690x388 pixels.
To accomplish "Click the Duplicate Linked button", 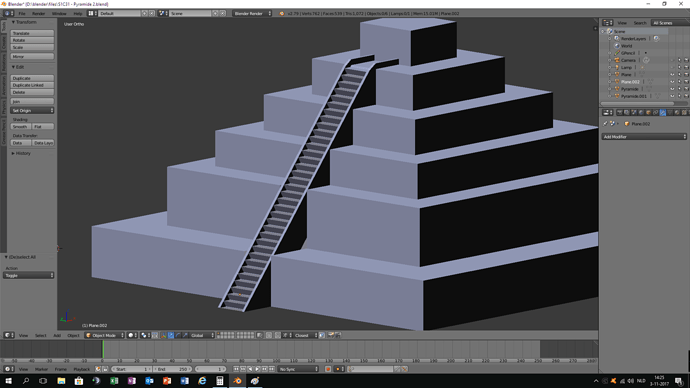I will (x=32, y=85).
